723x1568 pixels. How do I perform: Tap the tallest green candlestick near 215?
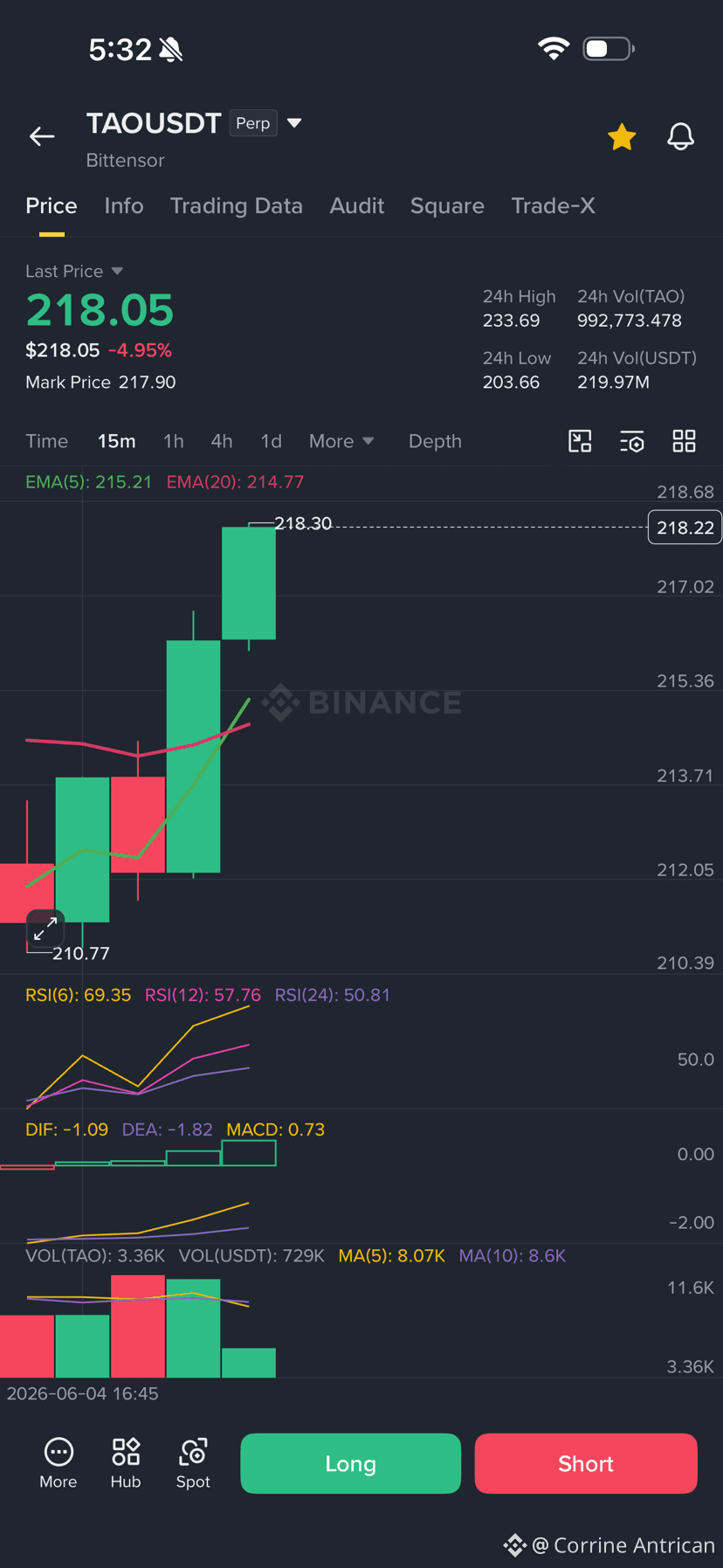[193, 756]
